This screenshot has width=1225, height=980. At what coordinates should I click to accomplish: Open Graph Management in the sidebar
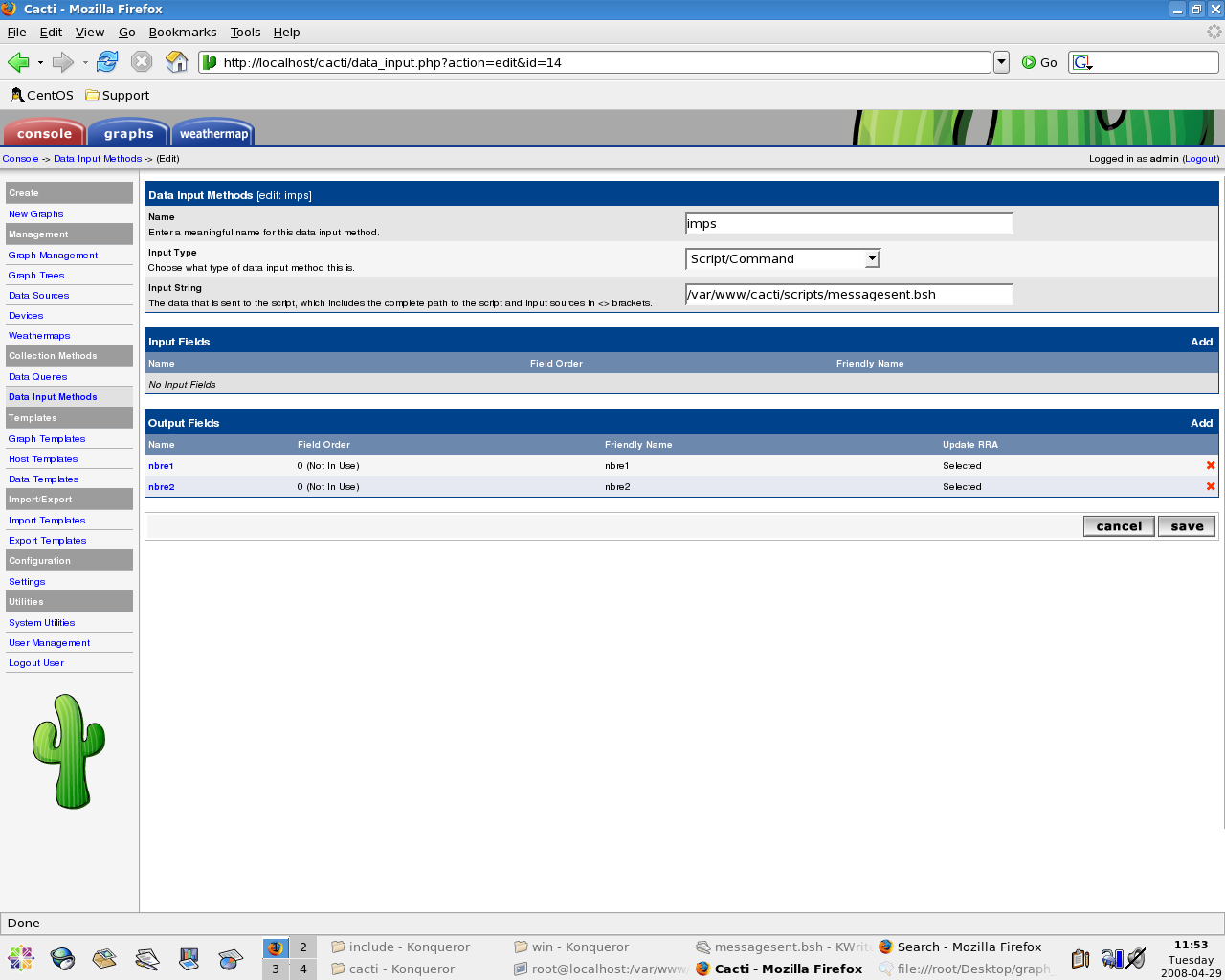coord(53,256)
